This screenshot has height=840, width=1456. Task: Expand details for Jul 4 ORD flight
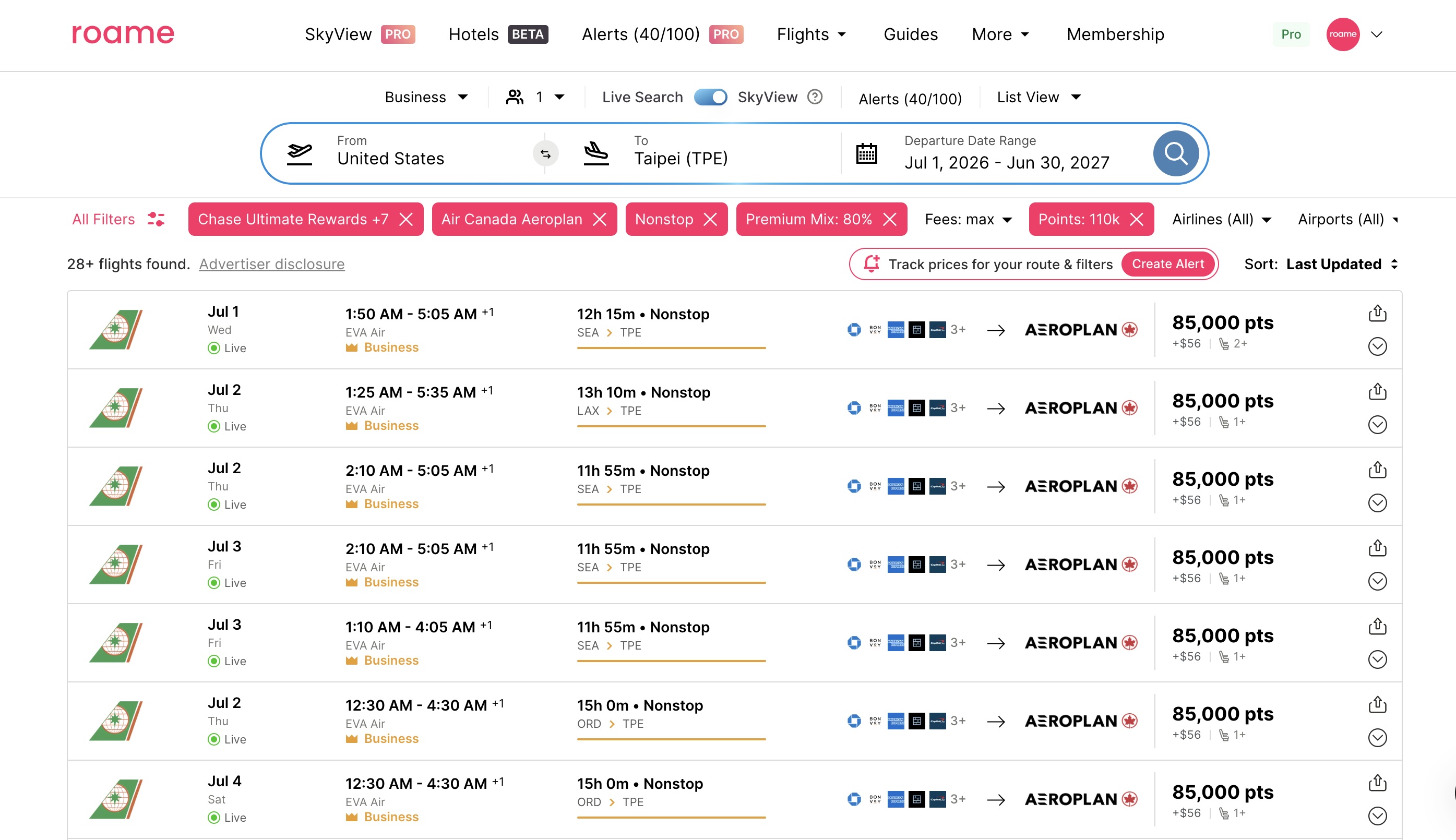point(1377,816)
